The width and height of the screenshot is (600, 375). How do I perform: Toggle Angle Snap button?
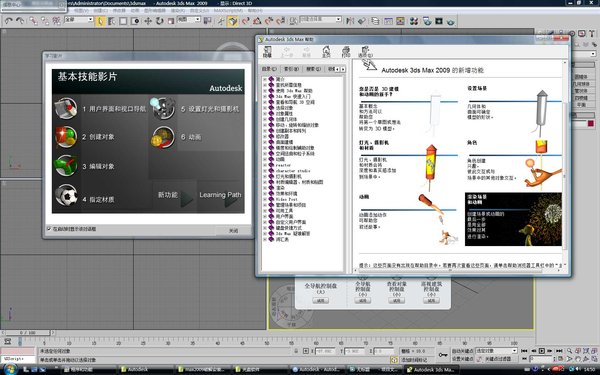tap(257, 21)
